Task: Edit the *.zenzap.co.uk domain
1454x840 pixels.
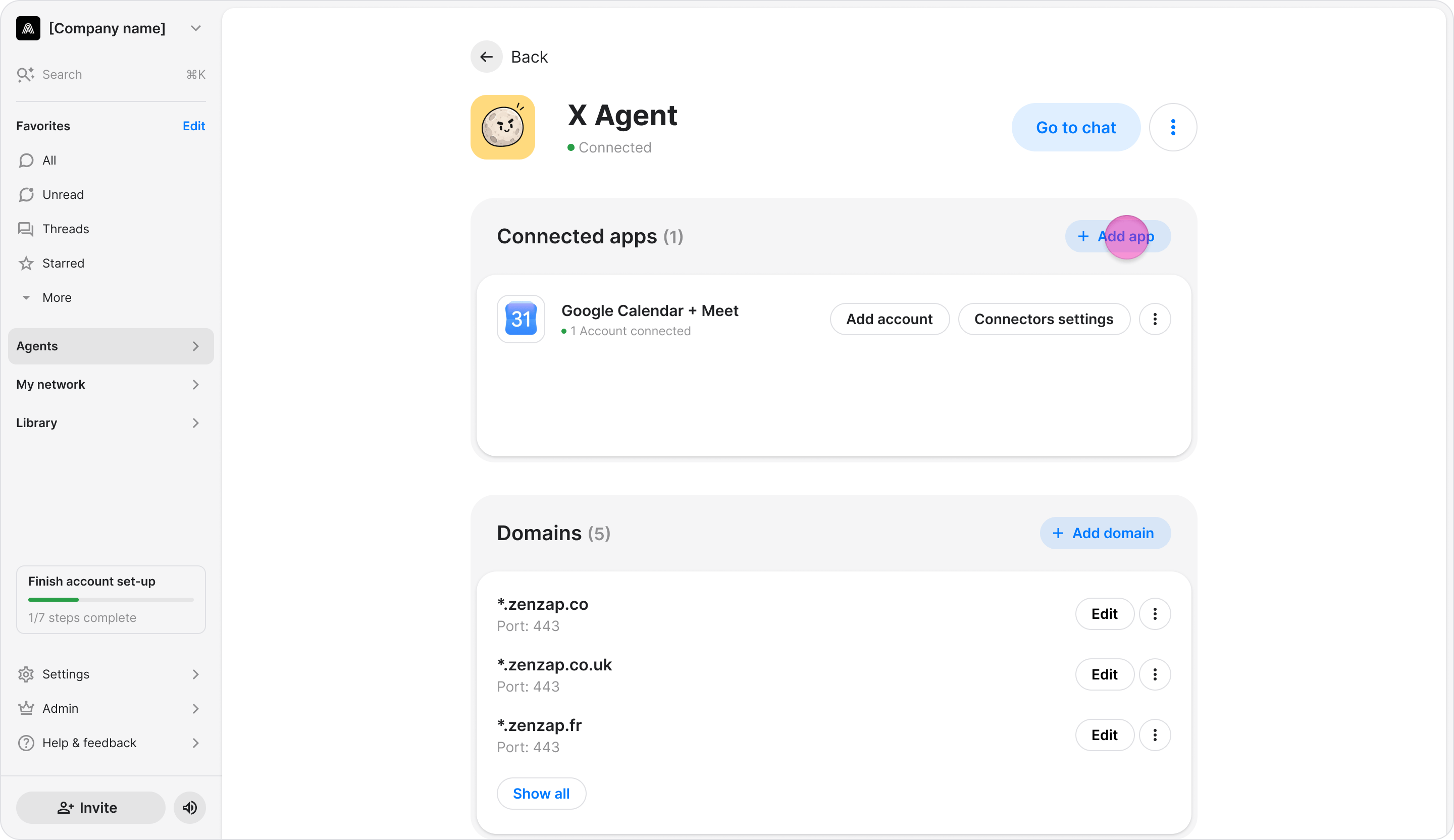Action: pyautogui.click(x=1104, y=674)
